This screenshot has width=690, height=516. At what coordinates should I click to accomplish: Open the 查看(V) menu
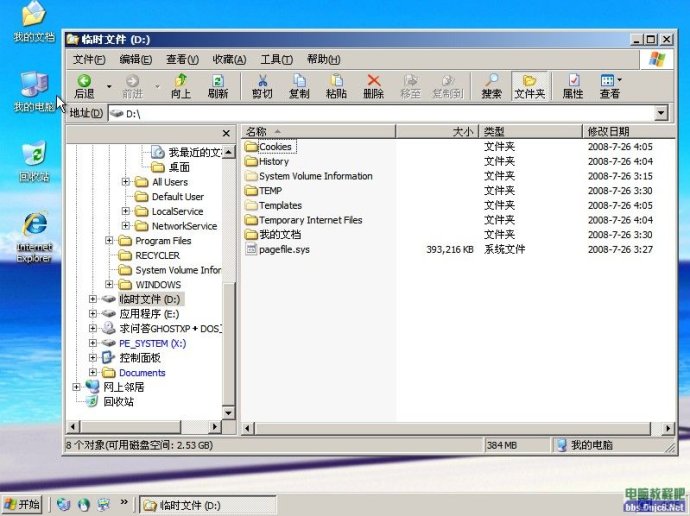(x=182, y=59)
